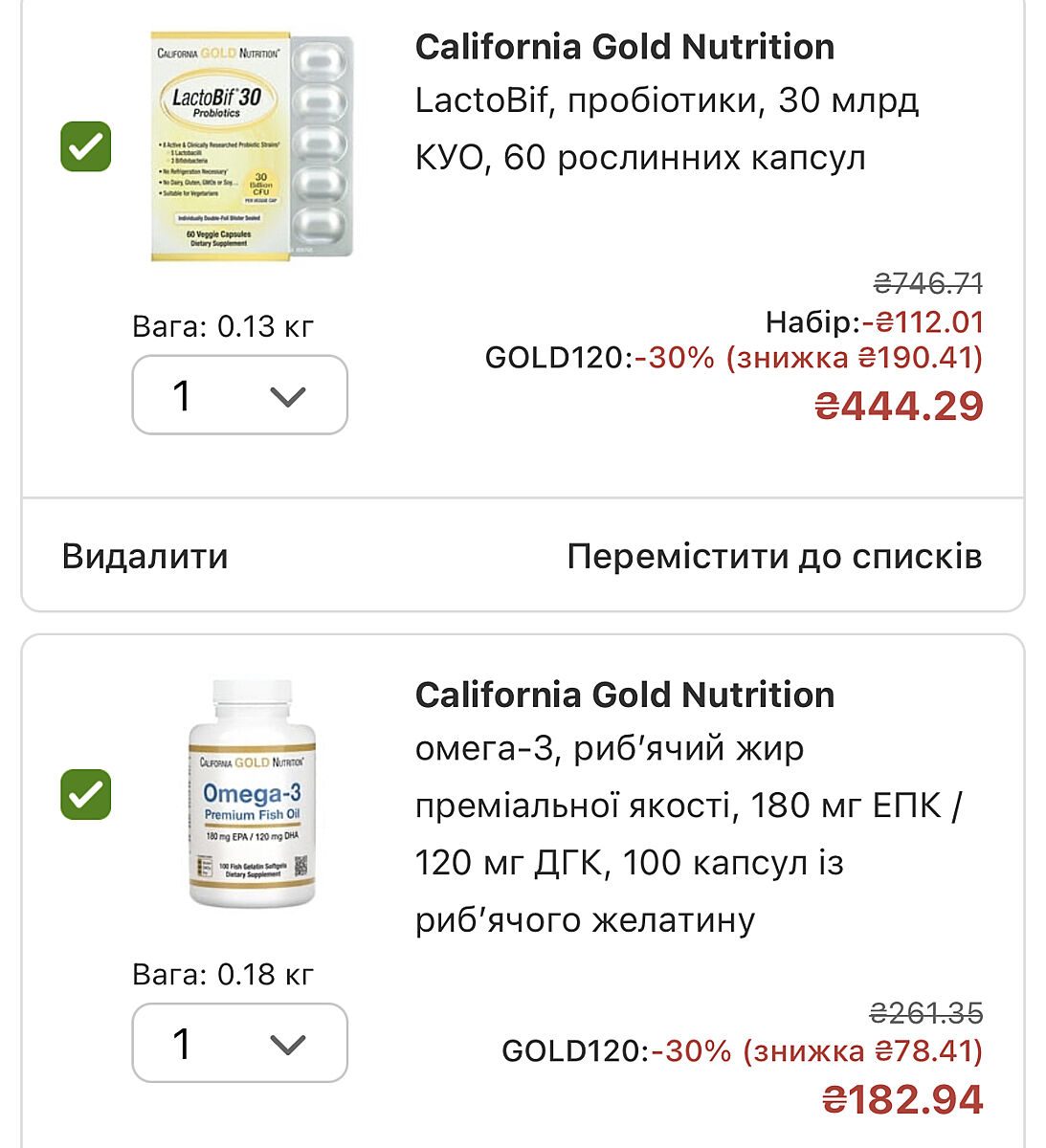This screenshot has height=1148, width=1046.
Task: Click the Набір -₴112.01 discount line
Action: (x=874, y=321)
